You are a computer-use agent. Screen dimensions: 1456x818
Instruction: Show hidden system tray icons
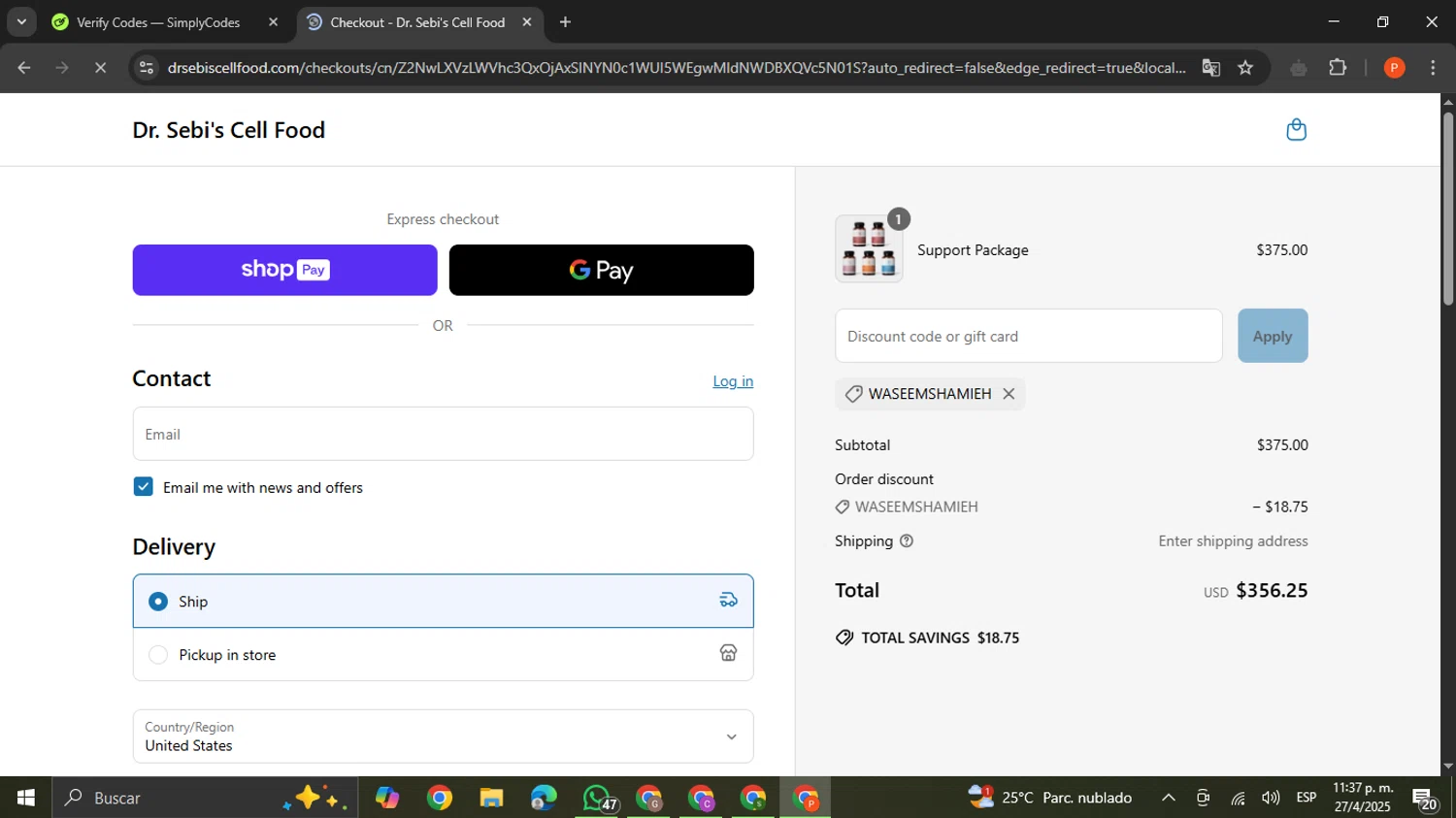tap(1169, 798)
